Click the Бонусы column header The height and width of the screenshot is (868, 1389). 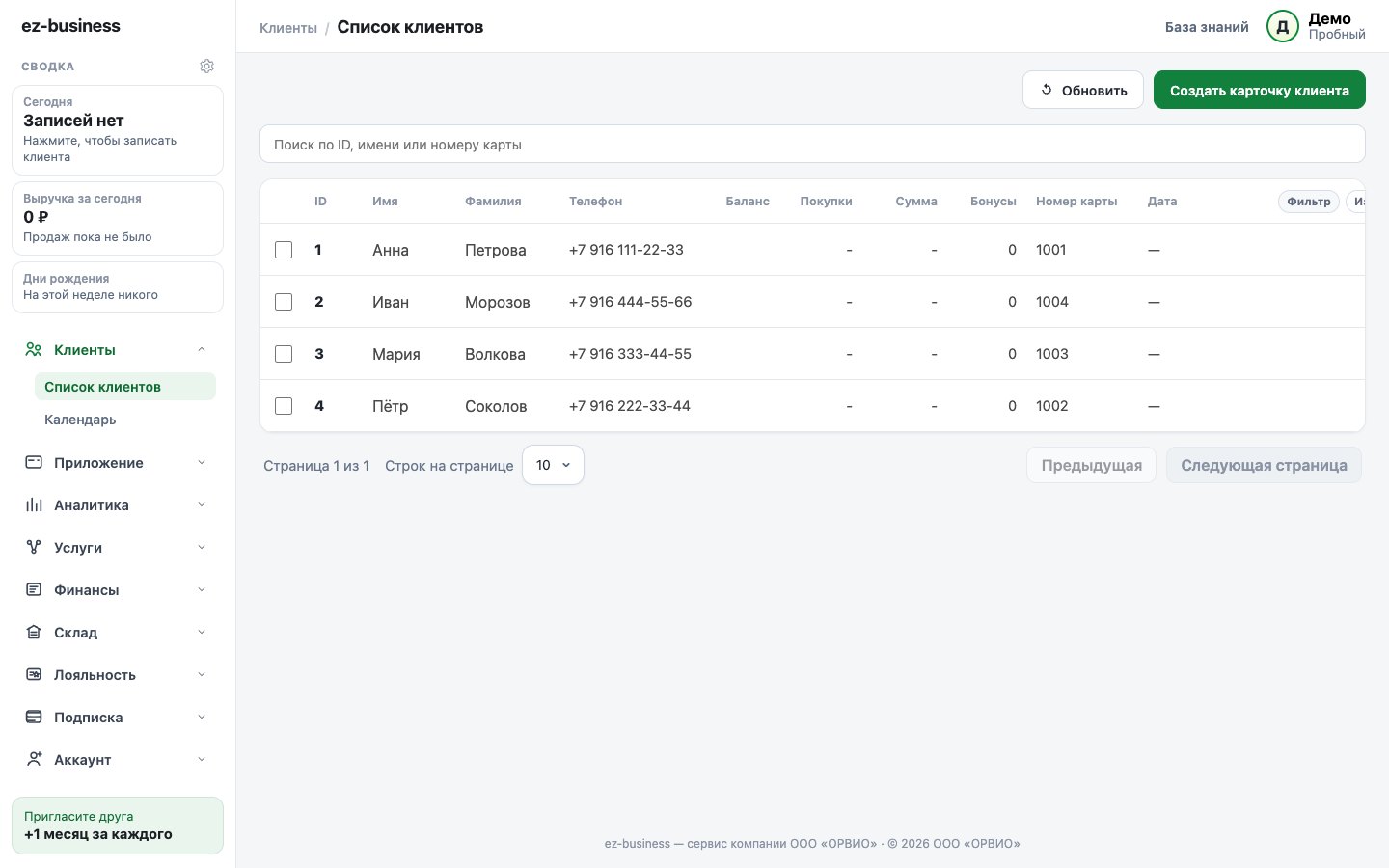tap(994, 202)
